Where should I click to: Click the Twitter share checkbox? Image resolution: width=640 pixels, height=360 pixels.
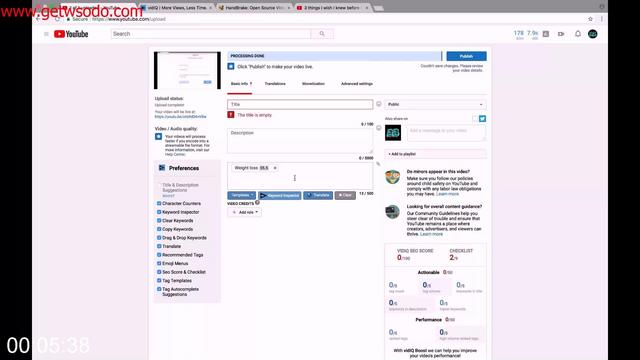475,119
